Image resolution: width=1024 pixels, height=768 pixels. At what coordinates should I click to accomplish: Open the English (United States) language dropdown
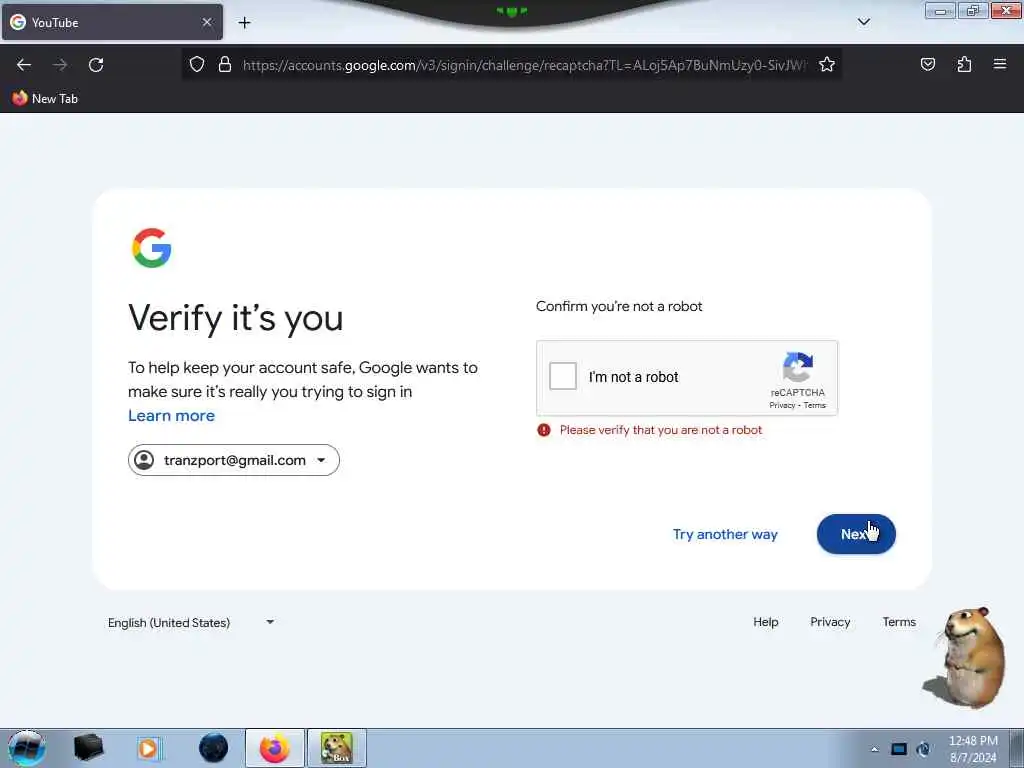(191, 622)
